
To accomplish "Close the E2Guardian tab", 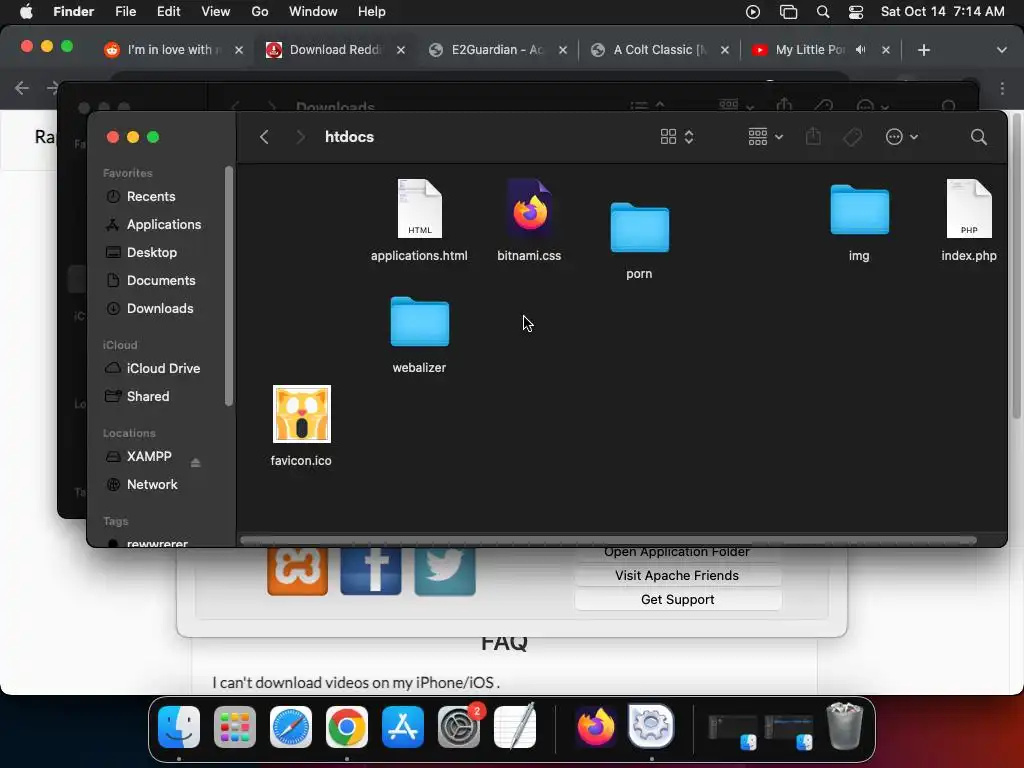I will (x=563, y=50).
